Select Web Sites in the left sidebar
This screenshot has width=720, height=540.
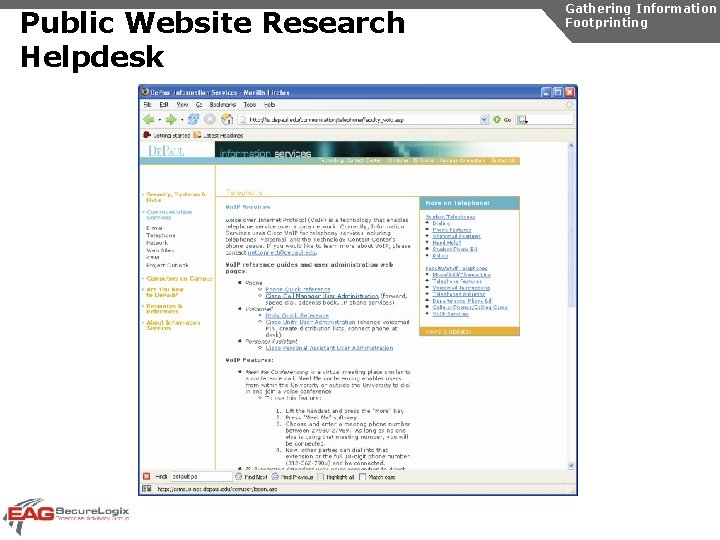(x=160, y=250)
